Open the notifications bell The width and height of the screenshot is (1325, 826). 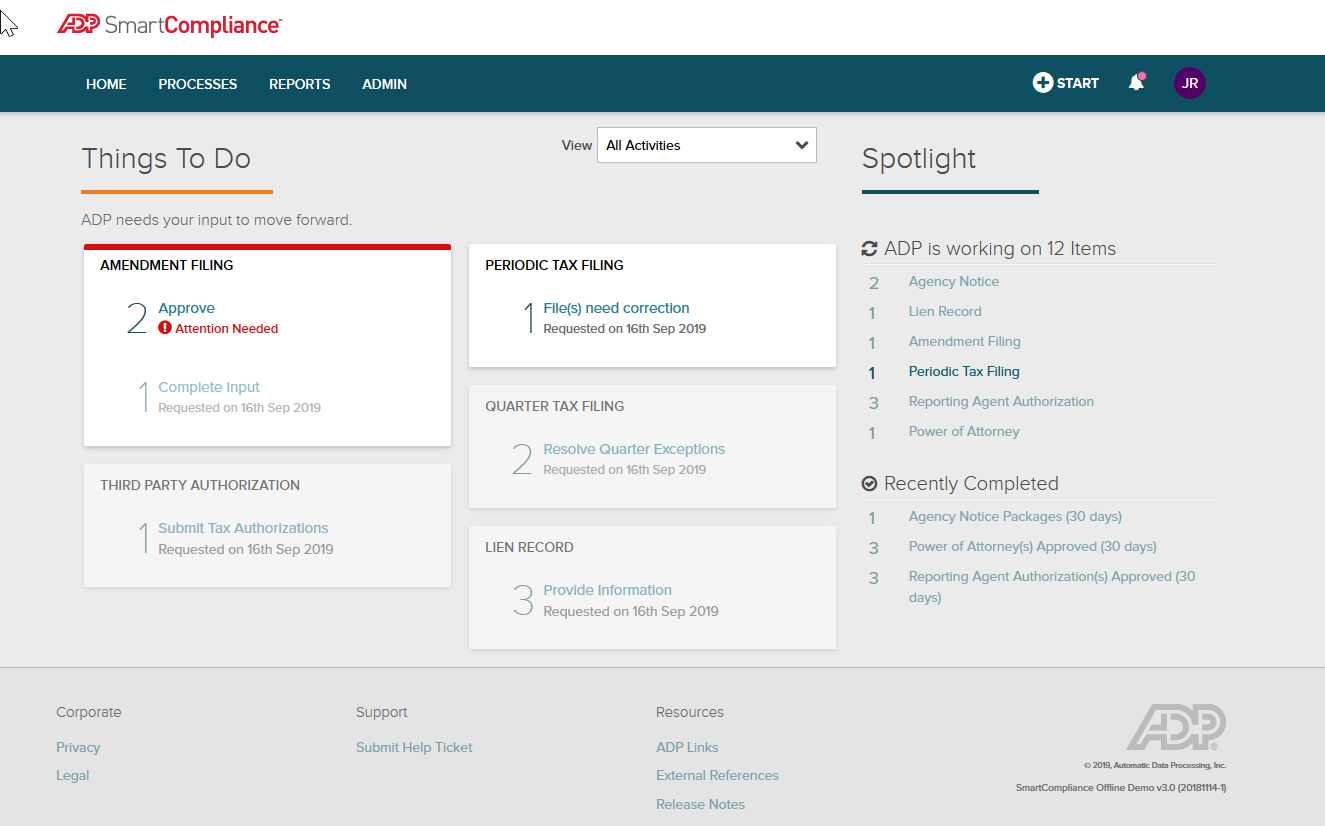coord(1136,83)
